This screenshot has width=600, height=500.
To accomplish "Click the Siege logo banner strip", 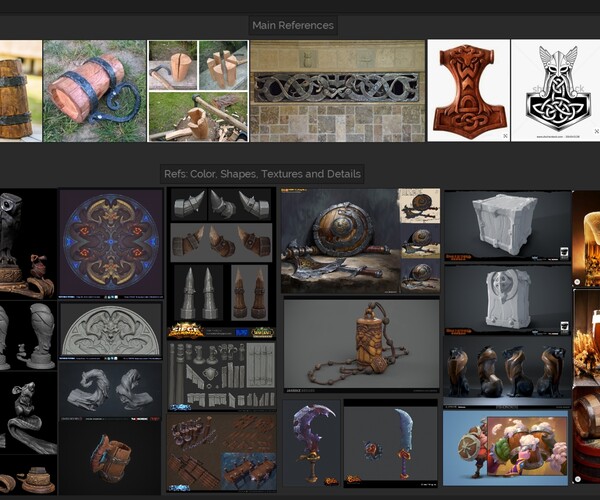I will point(222,331).
